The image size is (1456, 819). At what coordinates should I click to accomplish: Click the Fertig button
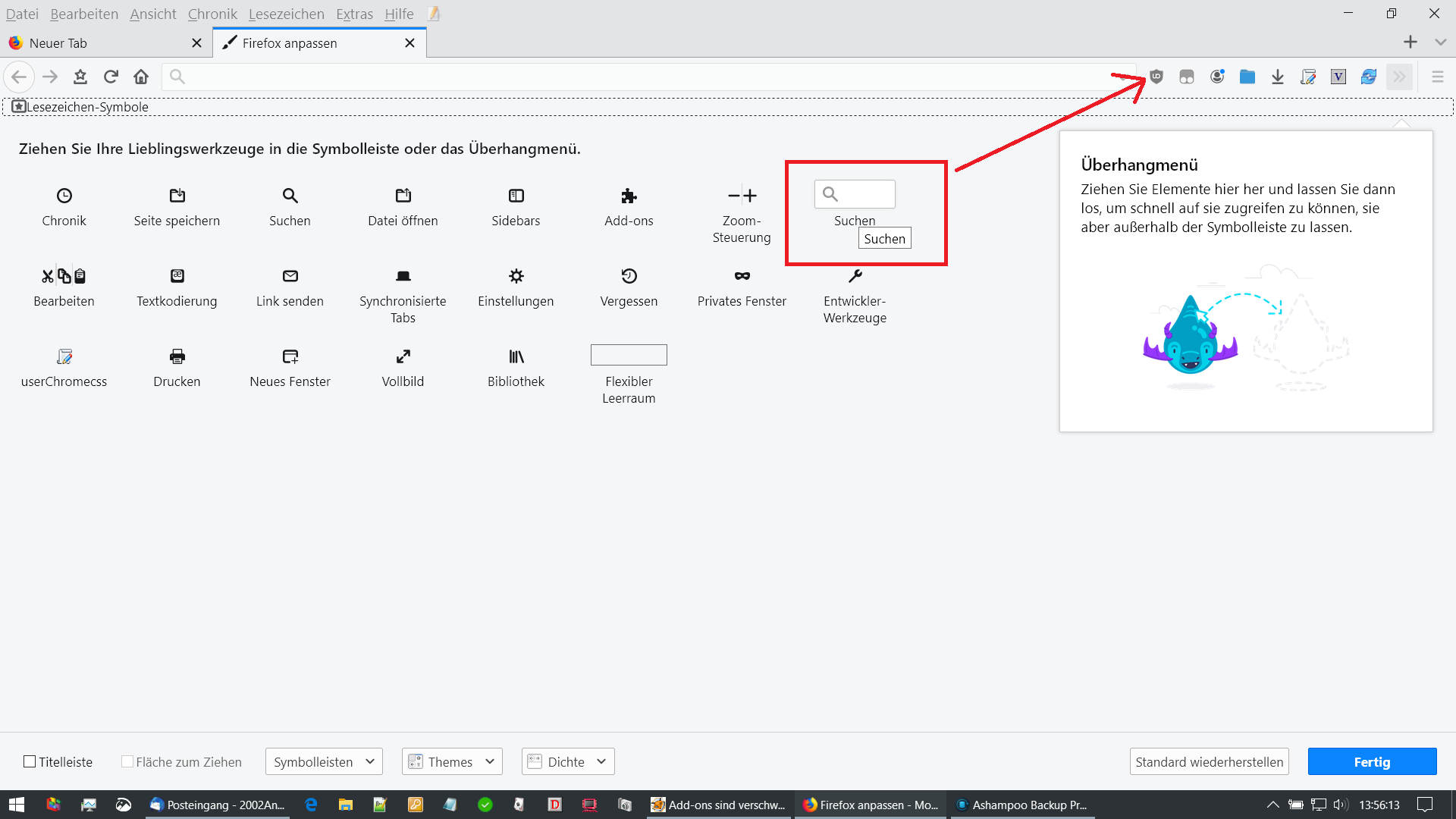pos(1372,761)
